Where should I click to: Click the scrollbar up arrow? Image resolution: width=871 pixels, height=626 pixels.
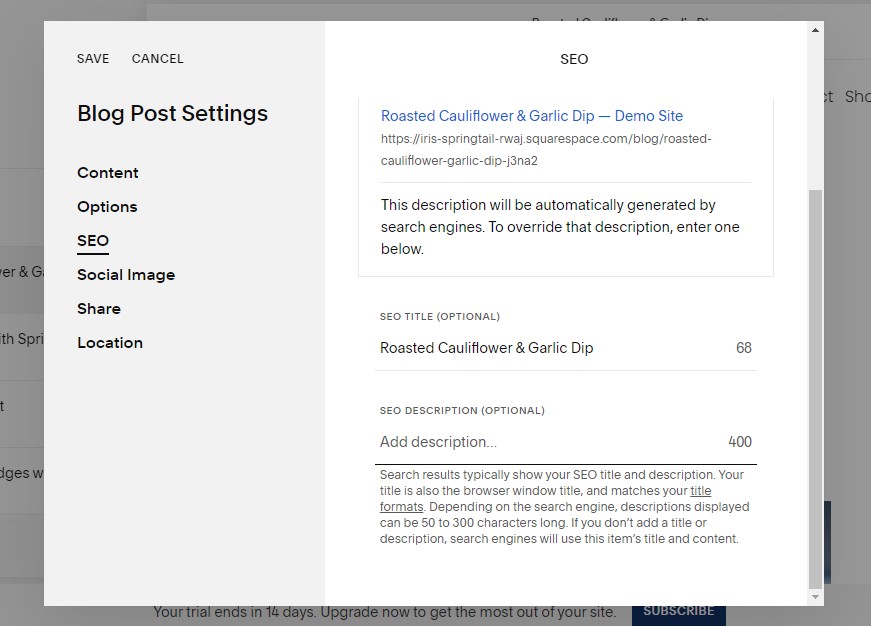coord(815,30)
